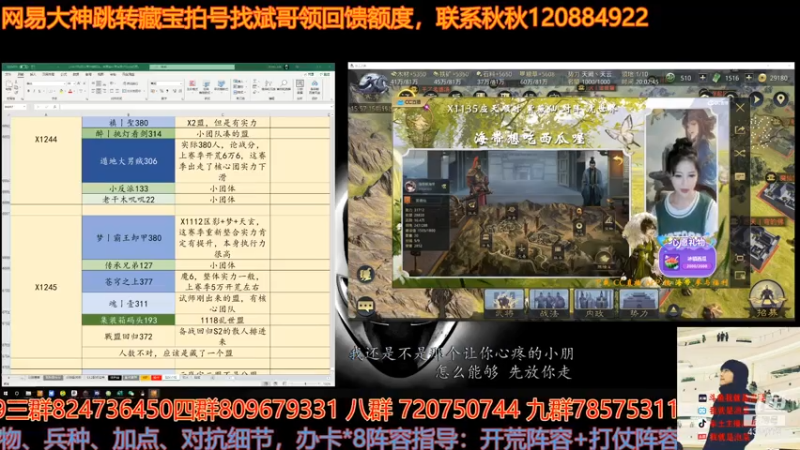This screenshot has height=450, width=800.
Task: Click the map location pin icon
Action: [x=780, y=99]
